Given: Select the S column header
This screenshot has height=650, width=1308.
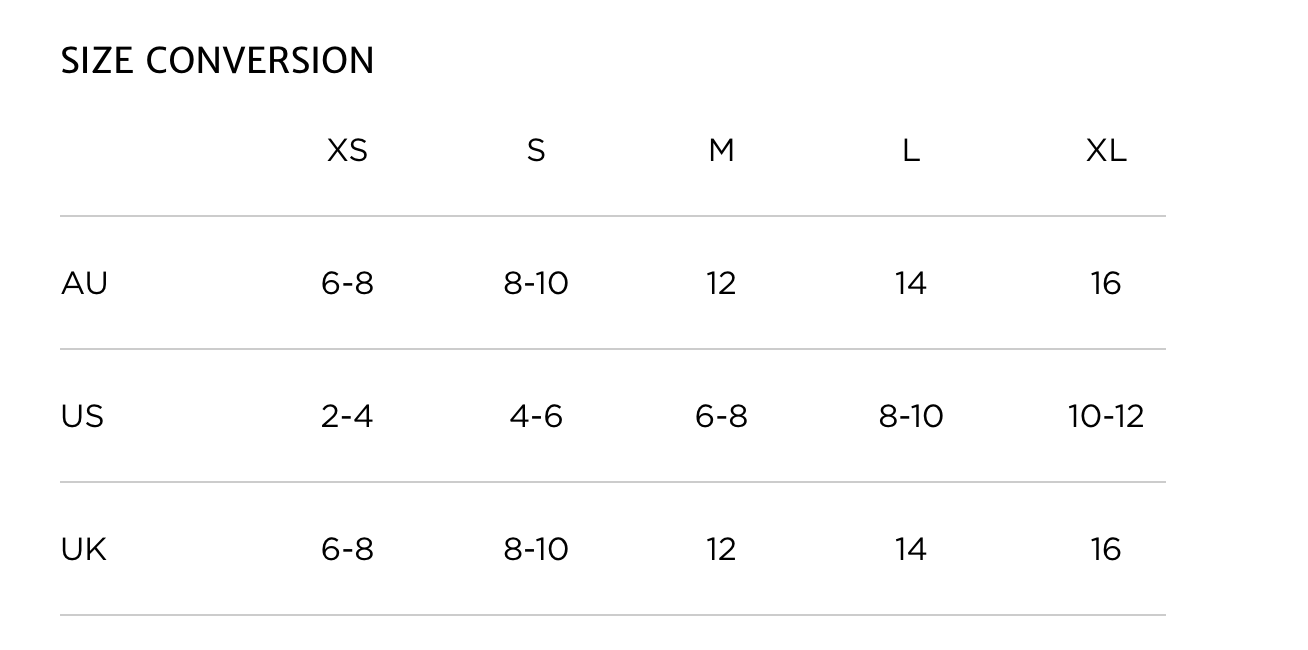Looking at the screenshot, I should (536, 151).
